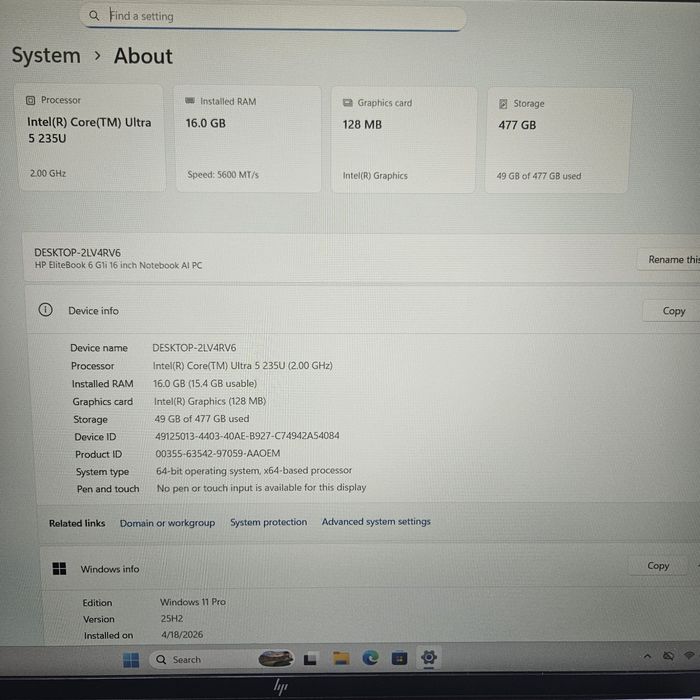Image resolution: width=700 pixels, height=700 pixels.
Task: Copy the Device info details
Action: click(671, 311)
